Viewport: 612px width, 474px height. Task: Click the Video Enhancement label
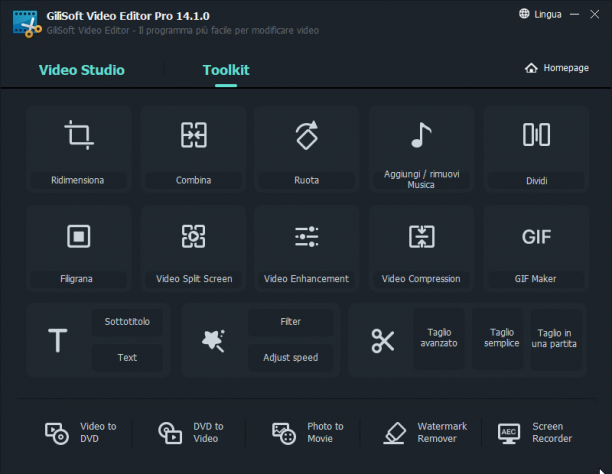306,279
